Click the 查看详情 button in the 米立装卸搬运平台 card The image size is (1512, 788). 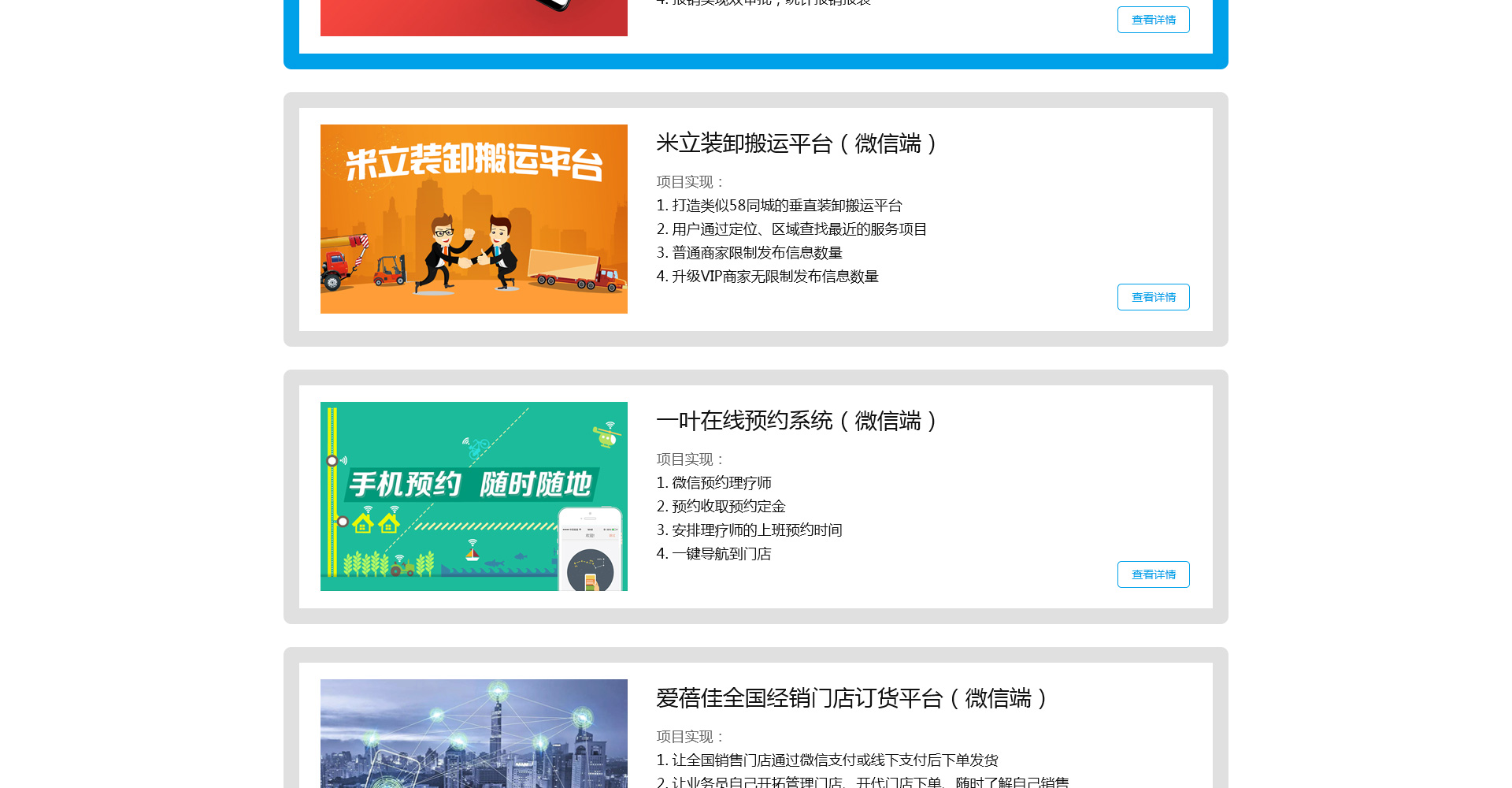(1153, 297)
